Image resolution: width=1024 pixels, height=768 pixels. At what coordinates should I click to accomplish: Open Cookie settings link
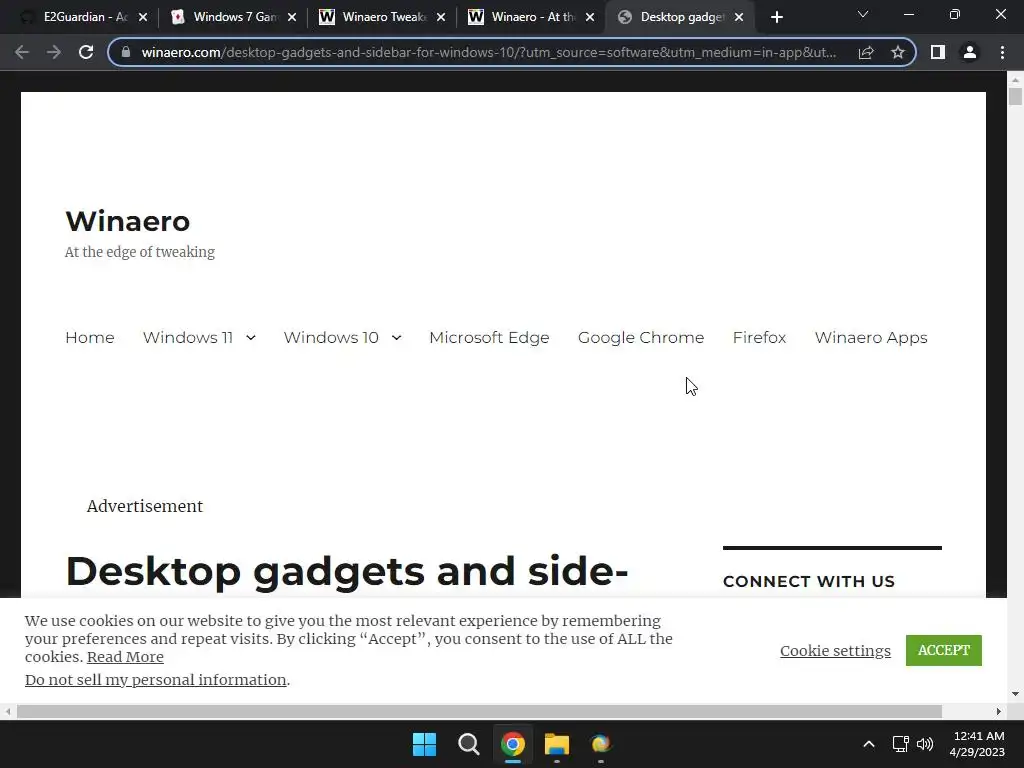[835, 651]
